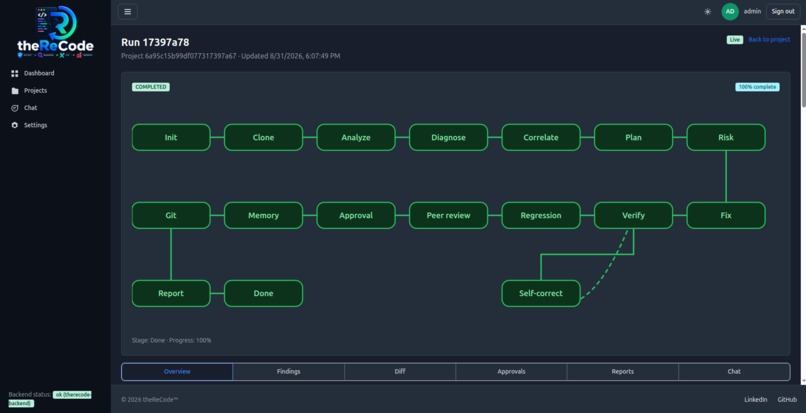The image size is (806, 413).
Task: Click the Settings gear icon
Action: (14, 125)
